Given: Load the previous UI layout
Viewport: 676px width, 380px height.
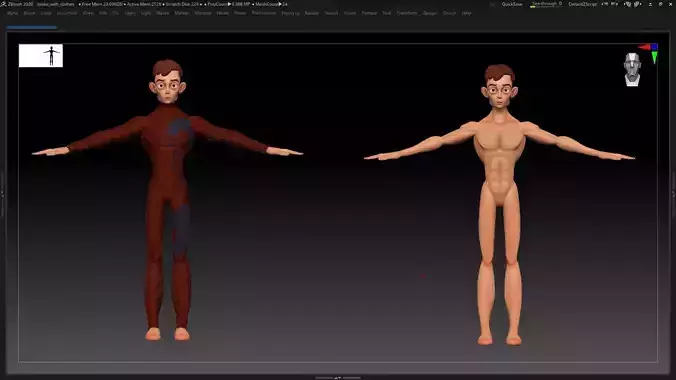Looking at the screenshot, I should (x=605, y=4).
